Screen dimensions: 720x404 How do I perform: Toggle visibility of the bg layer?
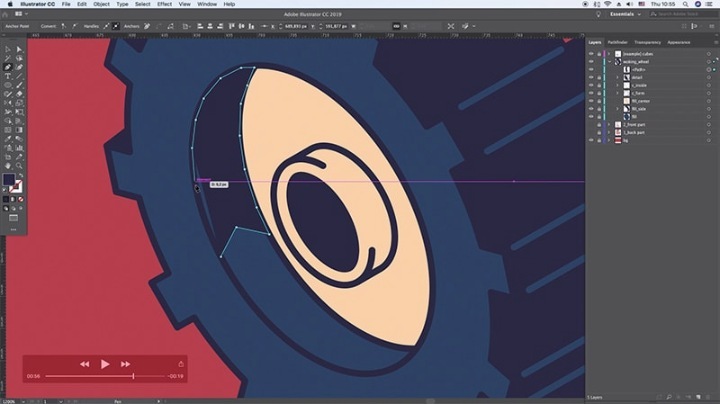tap(591, 142)
